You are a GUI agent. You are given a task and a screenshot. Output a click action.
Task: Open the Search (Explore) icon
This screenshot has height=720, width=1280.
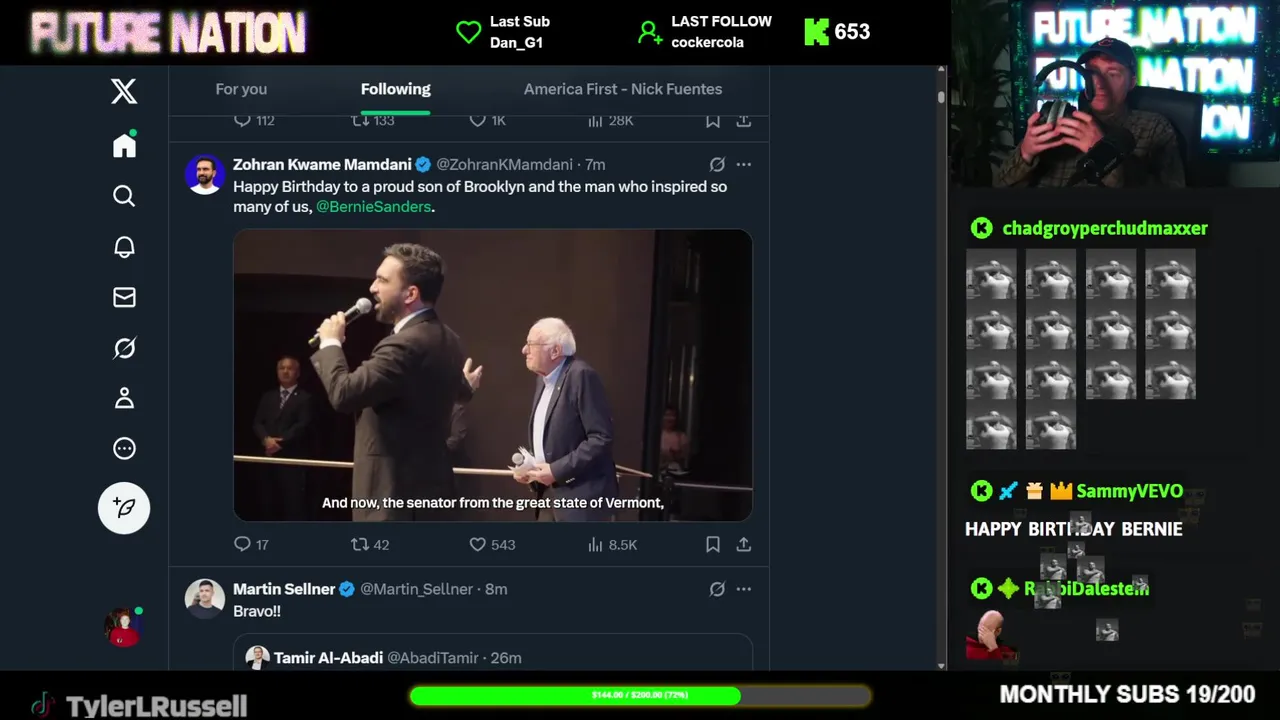click(124, 196)
